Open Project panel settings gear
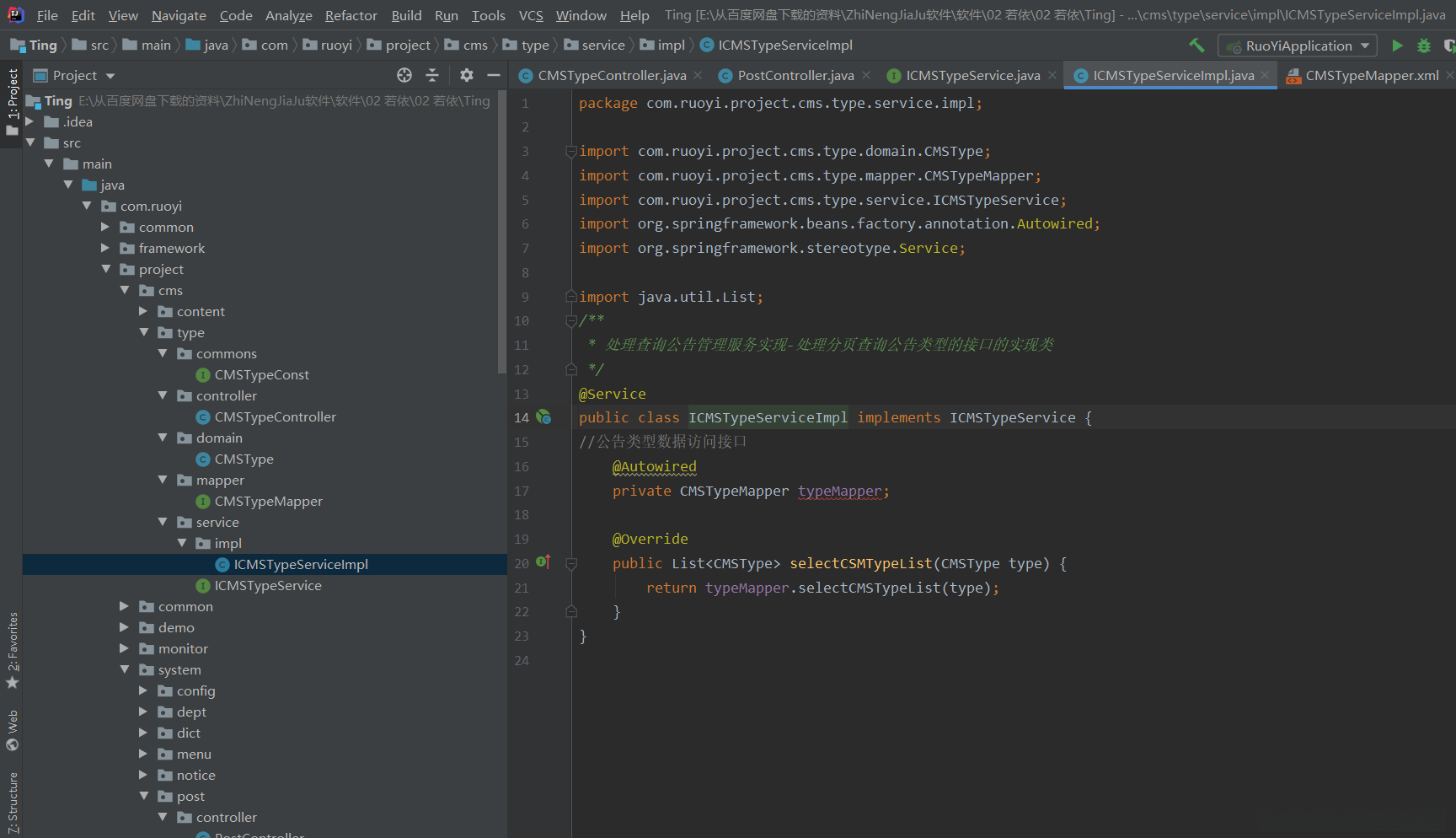The image size is (1456, 838). click(x=467, y=76)
